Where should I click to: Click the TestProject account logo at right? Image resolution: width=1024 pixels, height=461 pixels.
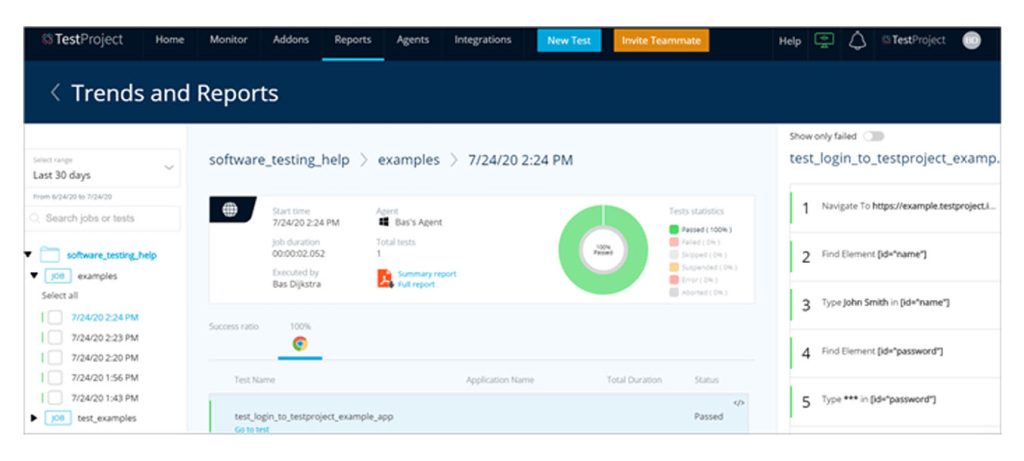click(914, 40)
